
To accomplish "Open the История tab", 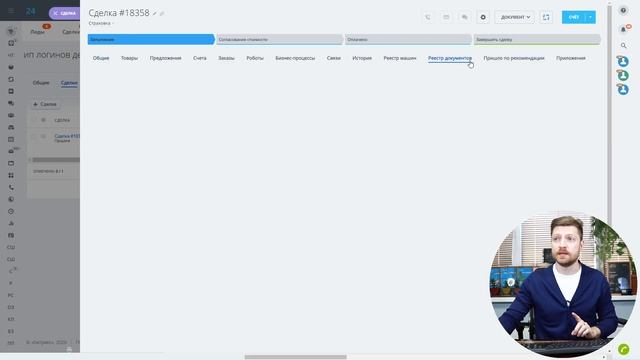I will coord(362,58).
